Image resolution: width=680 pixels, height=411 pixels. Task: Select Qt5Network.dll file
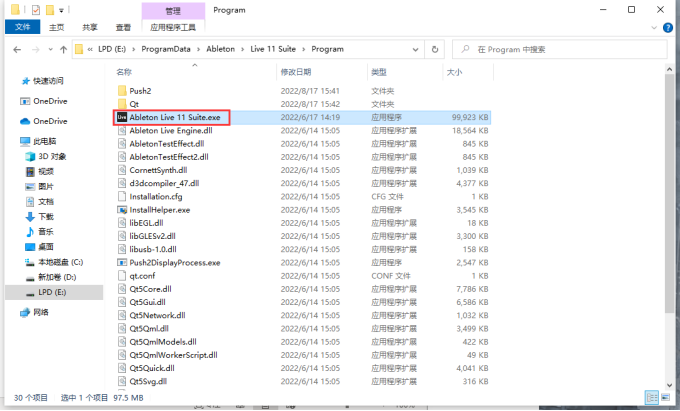click(157, 315)
